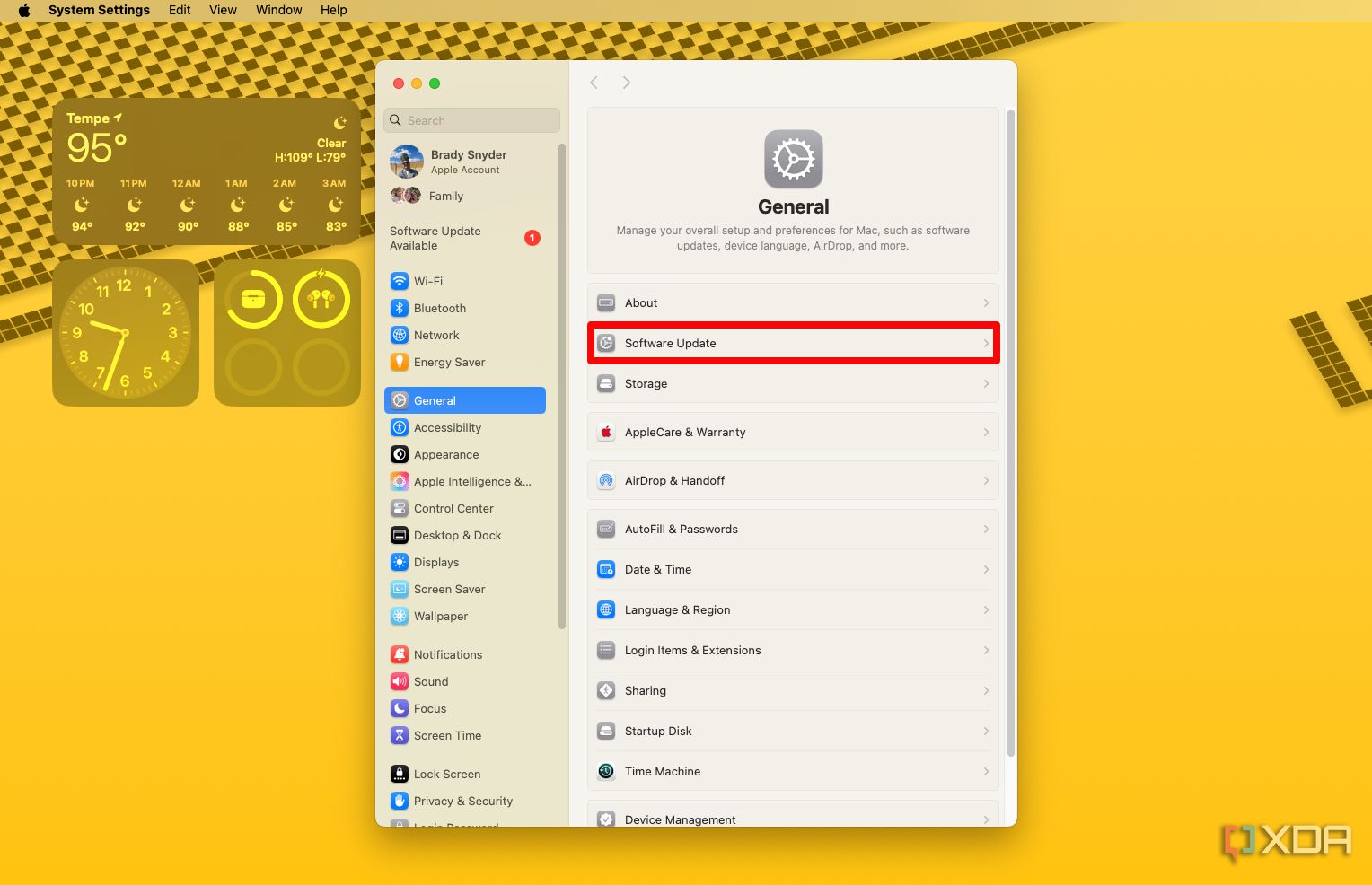Click the Desktop & Dock icon
This screenshot has width=1372, height=885.
400,535
